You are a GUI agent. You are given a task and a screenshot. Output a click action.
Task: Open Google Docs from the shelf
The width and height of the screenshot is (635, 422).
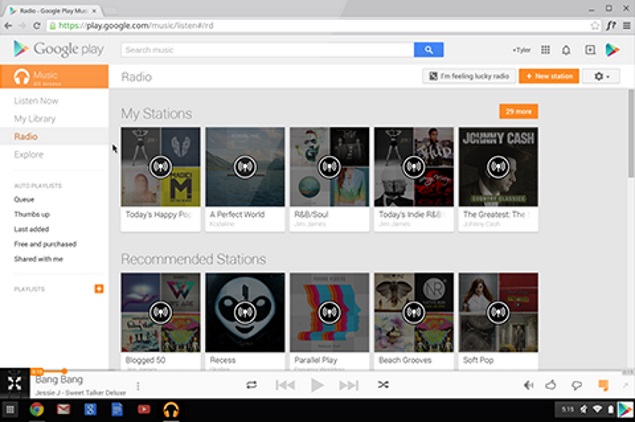[117, 410]
